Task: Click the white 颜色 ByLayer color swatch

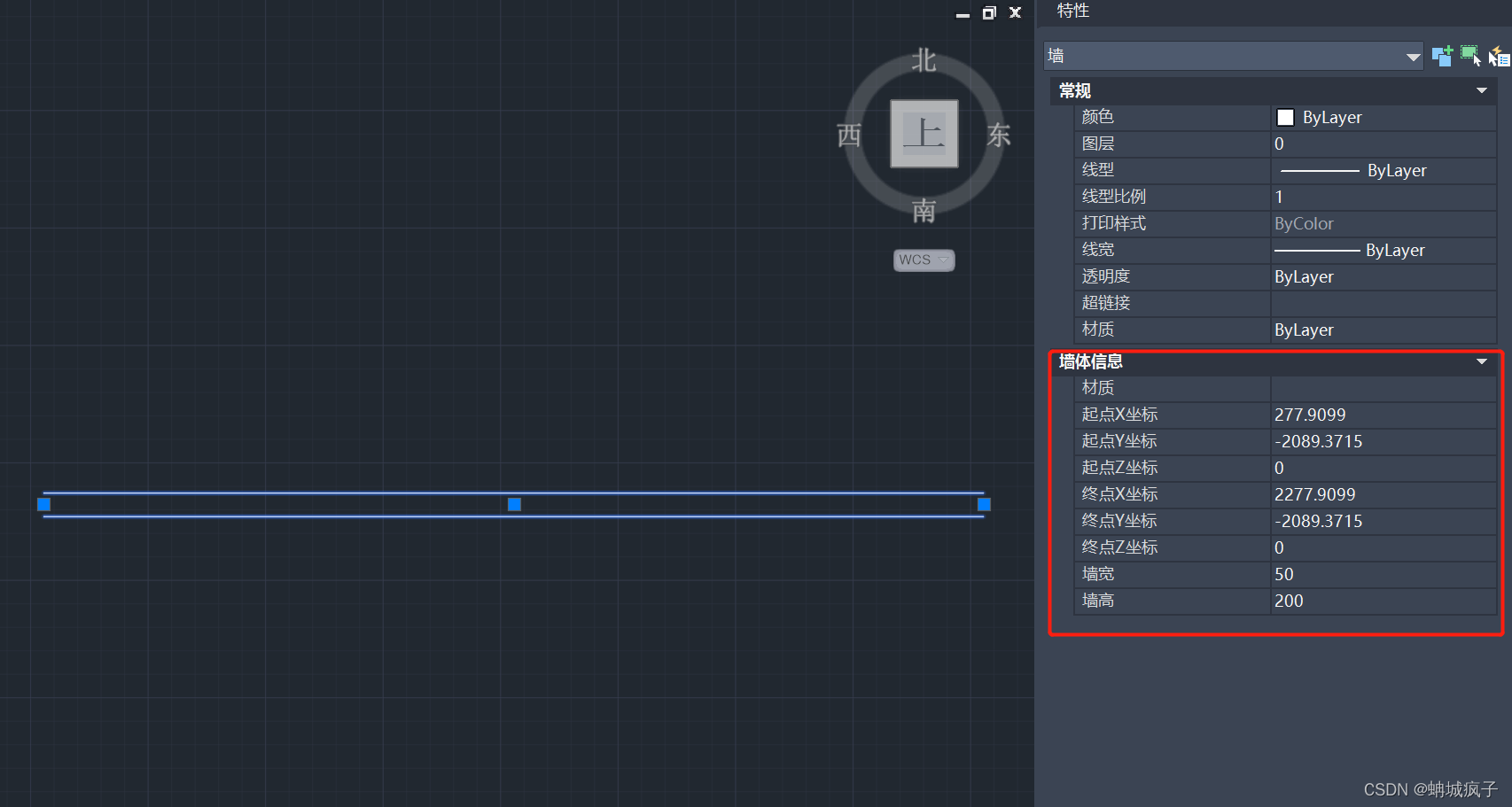Action: (x=1285, y=118)
